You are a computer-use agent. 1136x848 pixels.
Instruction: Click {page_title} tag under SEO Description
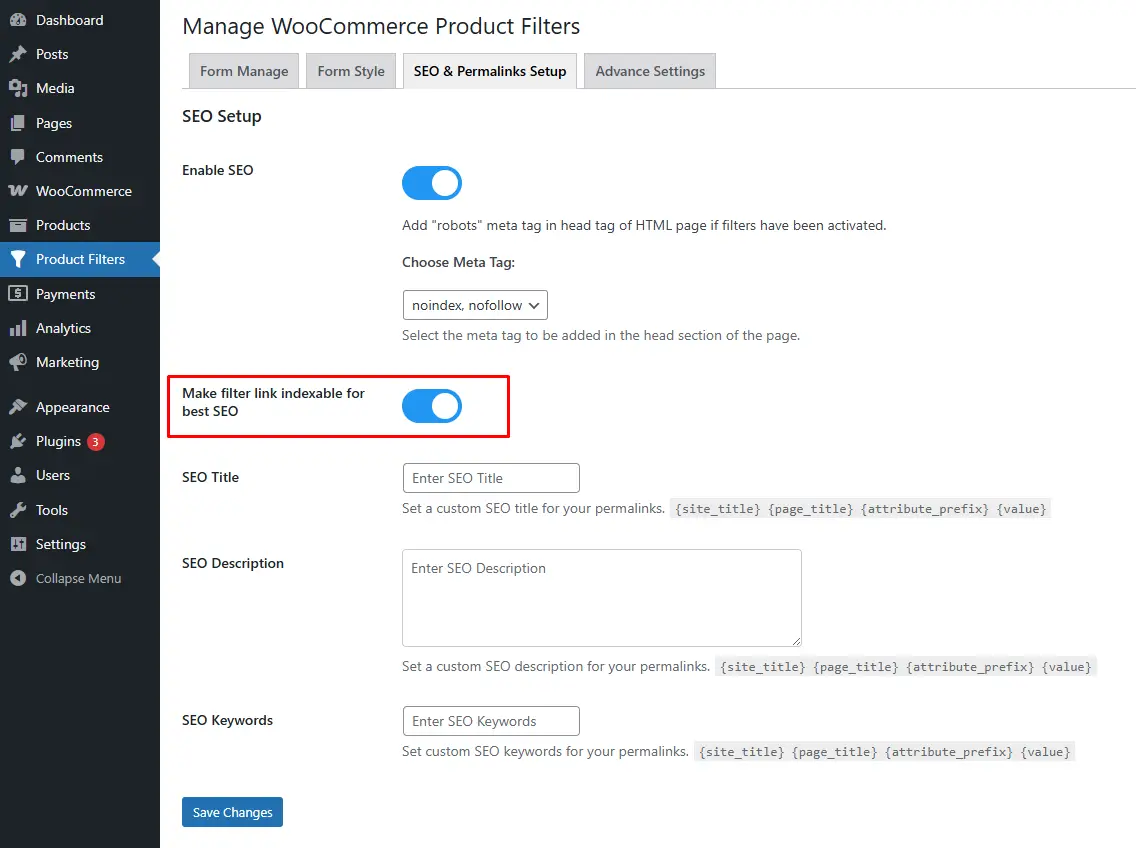tap(856, 667)
